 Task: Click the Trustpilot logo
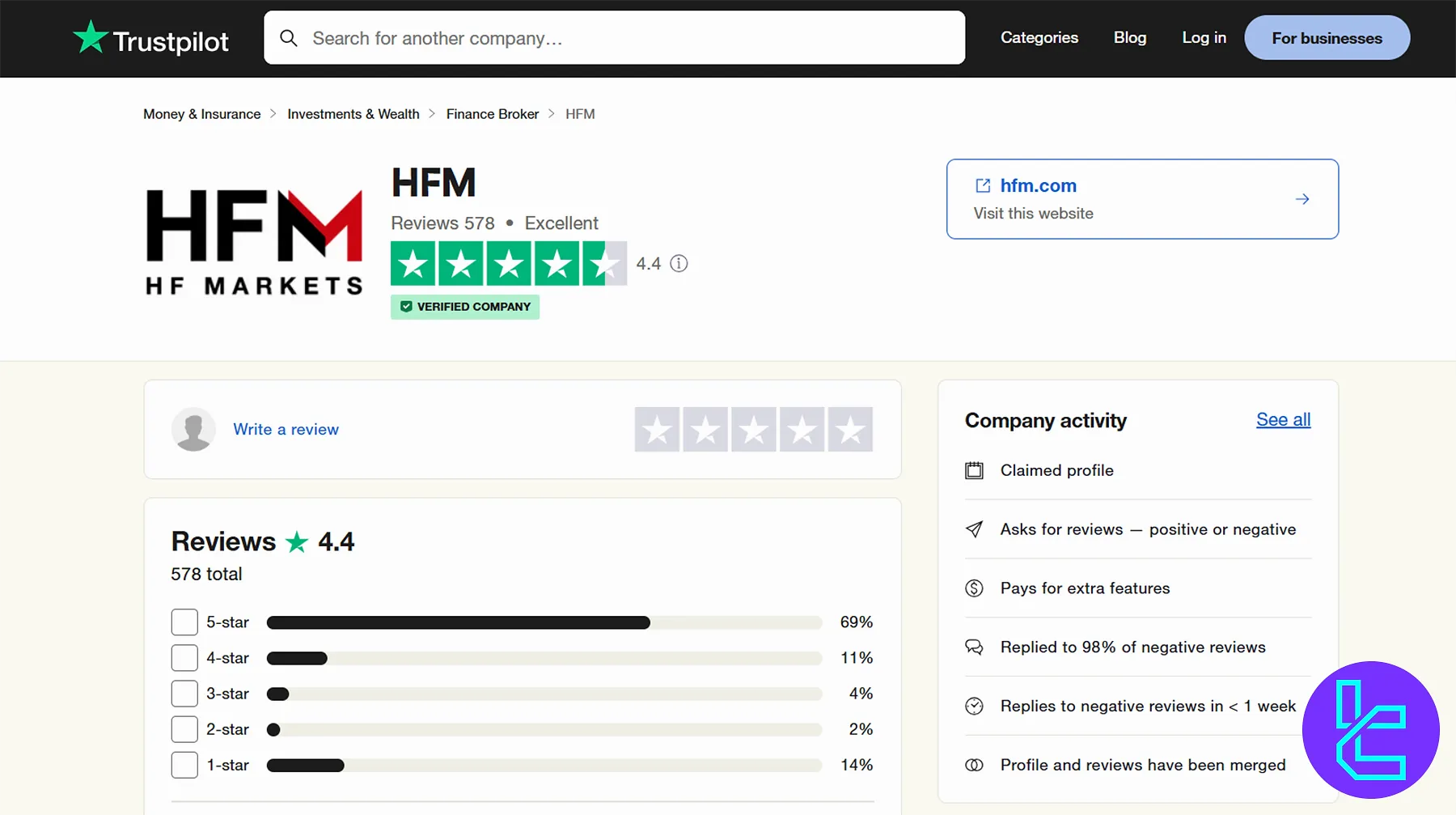(151, 38)
